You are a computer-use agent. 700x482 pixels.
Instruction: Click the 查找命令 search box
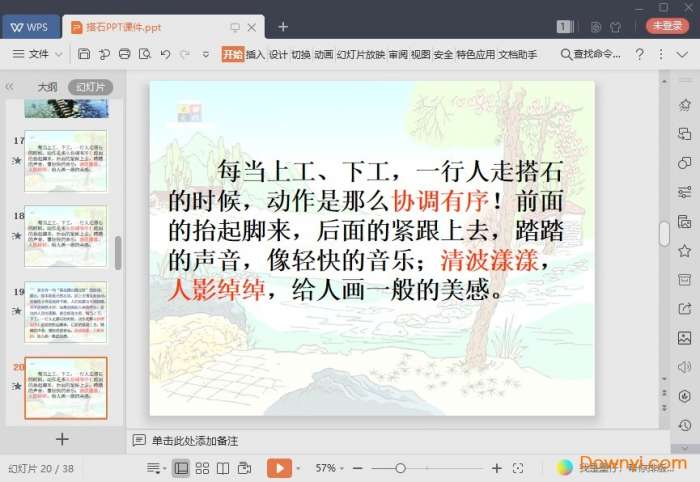[590, 54]
